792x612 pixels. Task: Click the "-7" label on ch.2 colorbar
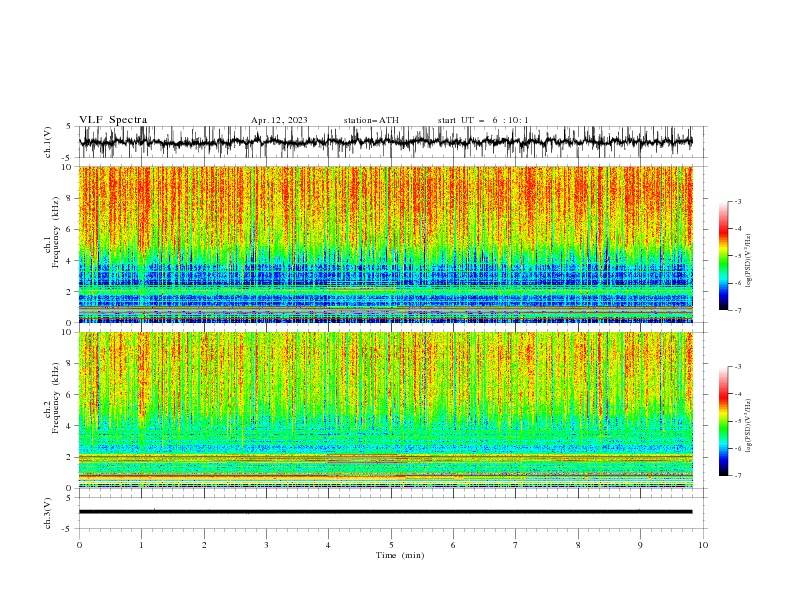click(x=737, y=476)
